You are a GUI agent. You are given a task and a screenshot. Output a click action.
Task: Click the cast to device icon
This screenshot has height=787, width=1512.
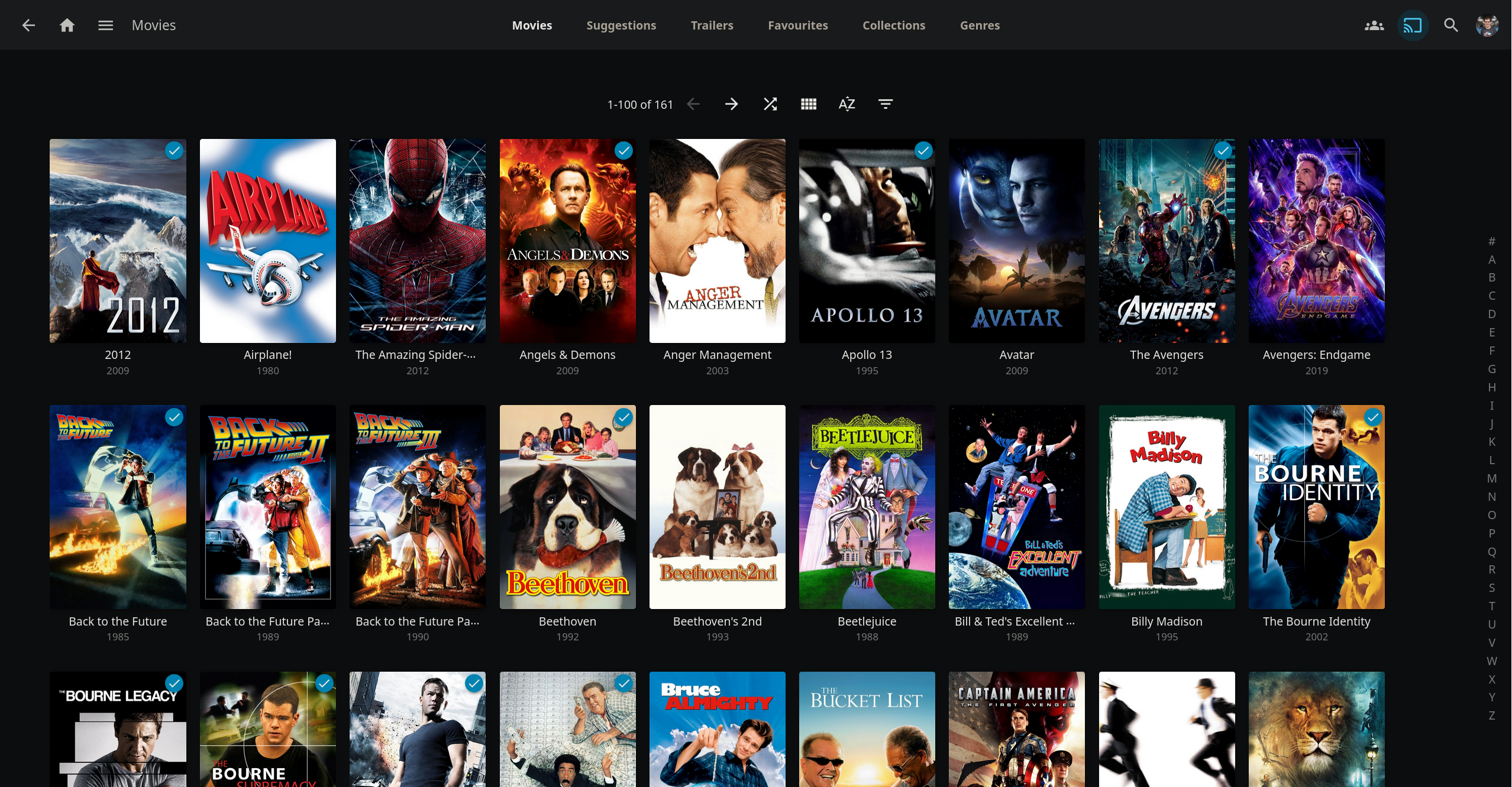1412,25
